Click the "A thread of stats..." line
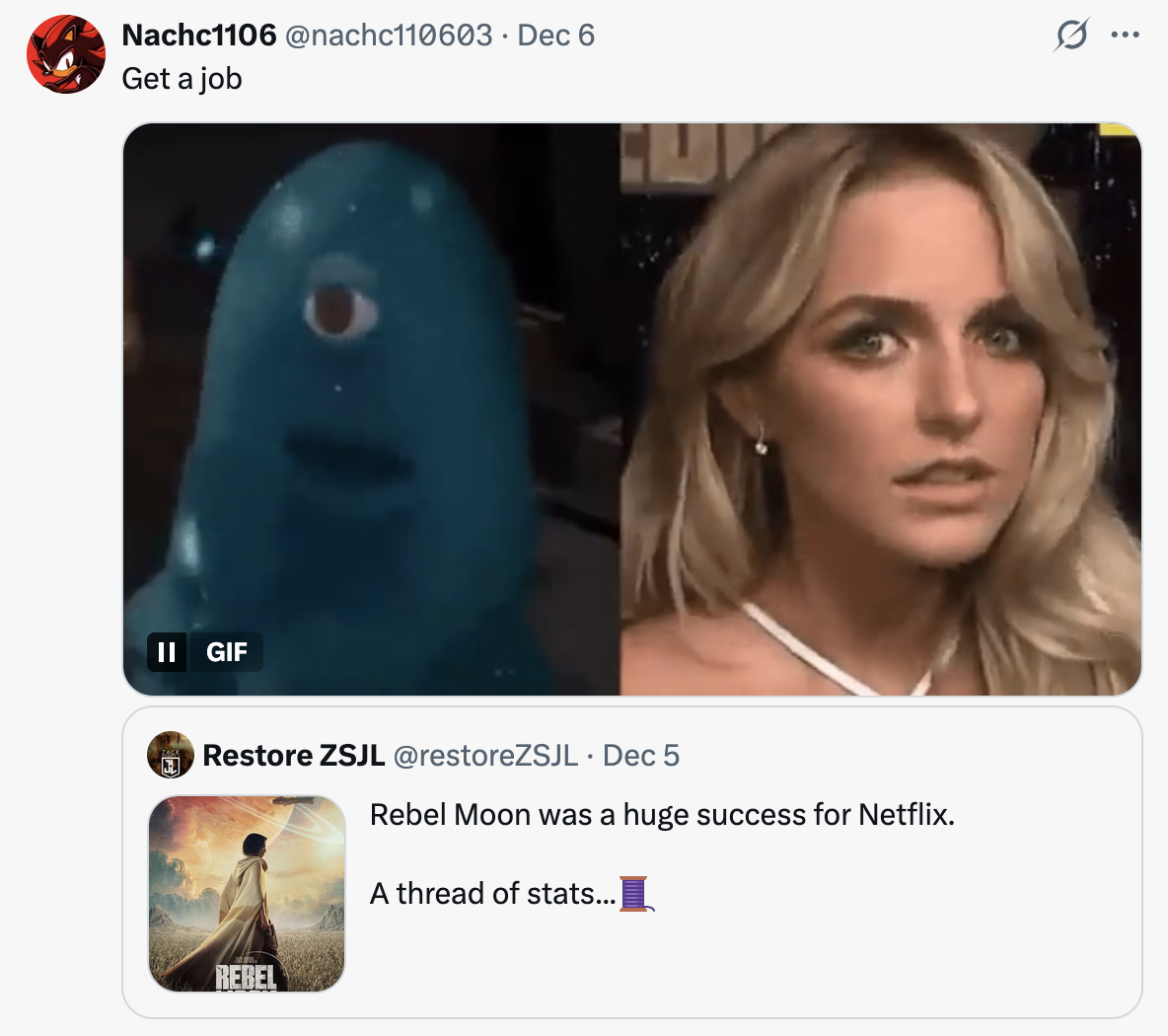 pyautogui.click(x=483, y=894)
